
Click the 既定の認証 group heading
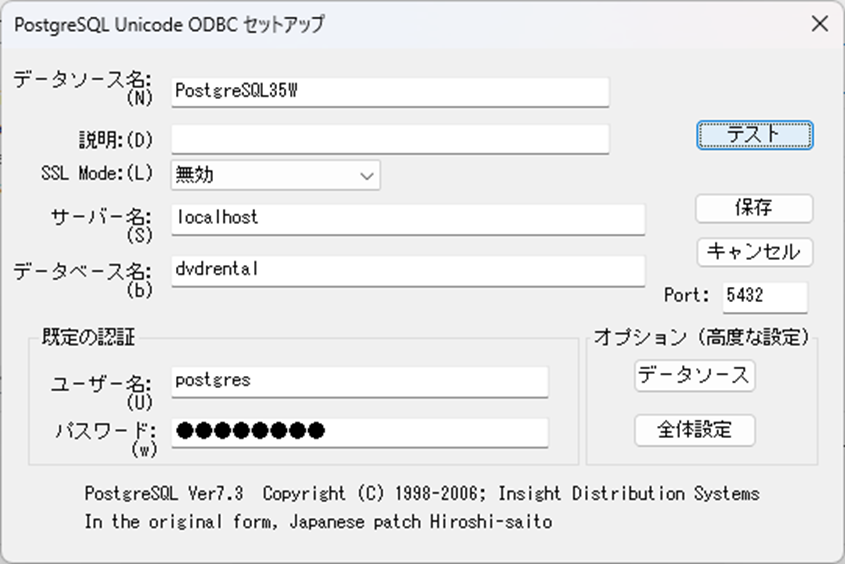coord(90,338)
